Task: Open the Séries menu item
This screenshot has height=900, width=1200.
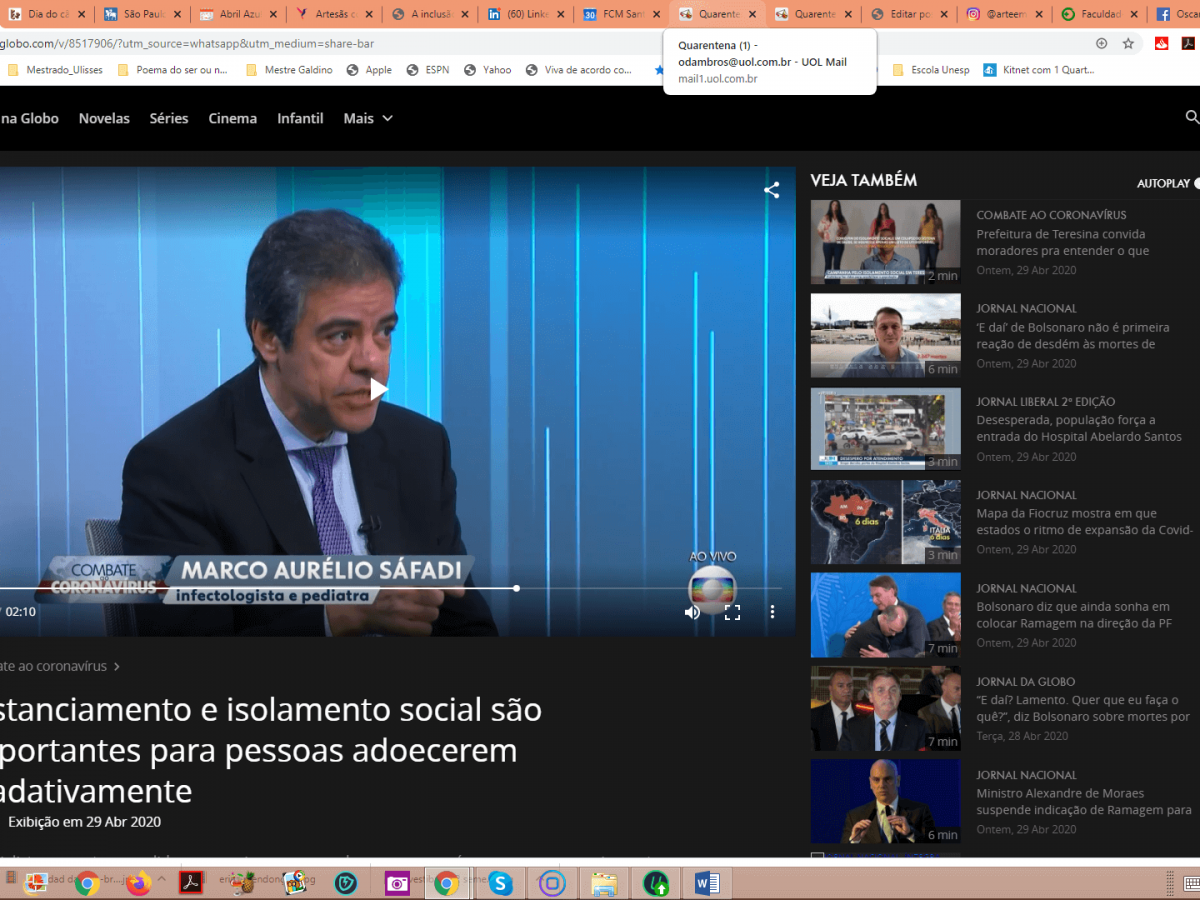Action: [169, 118]
